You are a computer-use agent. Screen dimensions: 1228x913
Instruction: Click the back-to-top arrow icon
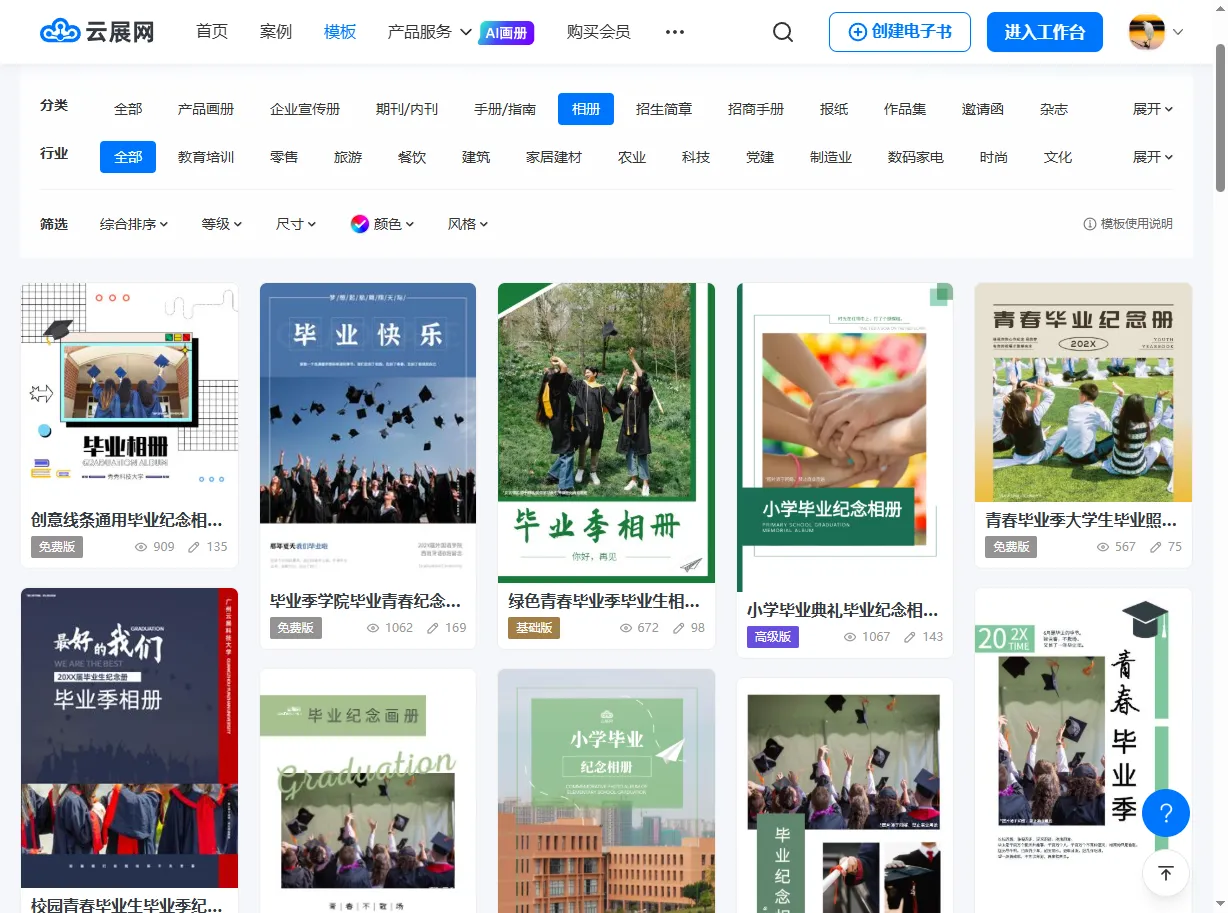click(x=1166, y=873)
